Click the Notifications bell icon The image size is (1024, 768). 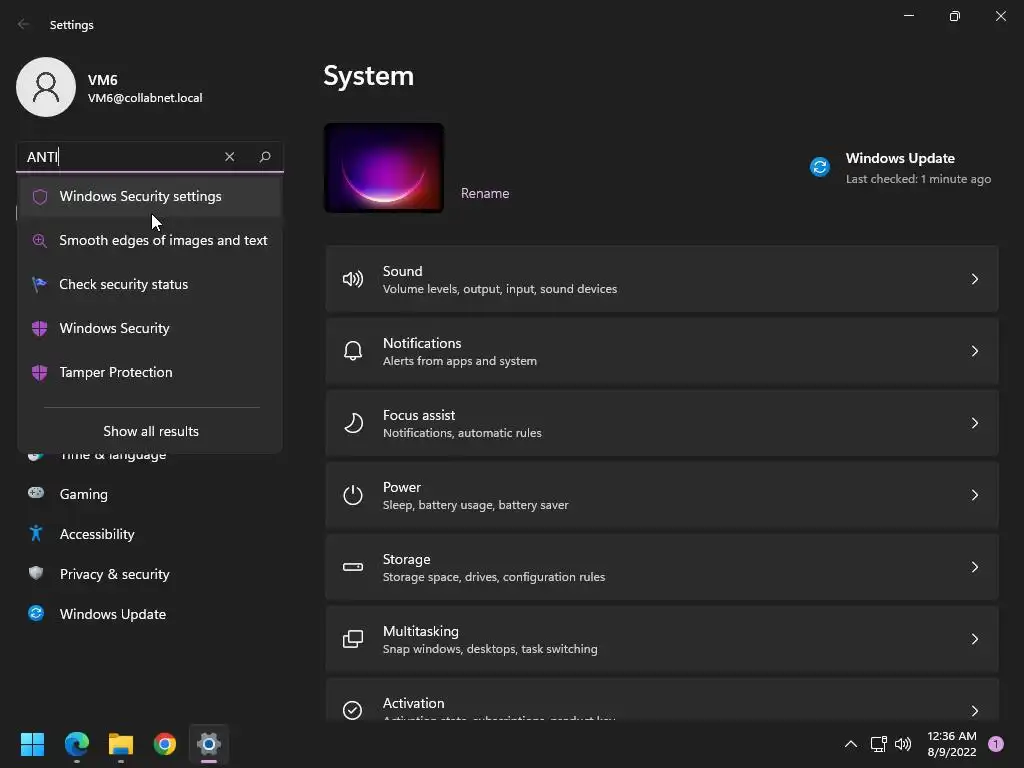click(353, 351)
